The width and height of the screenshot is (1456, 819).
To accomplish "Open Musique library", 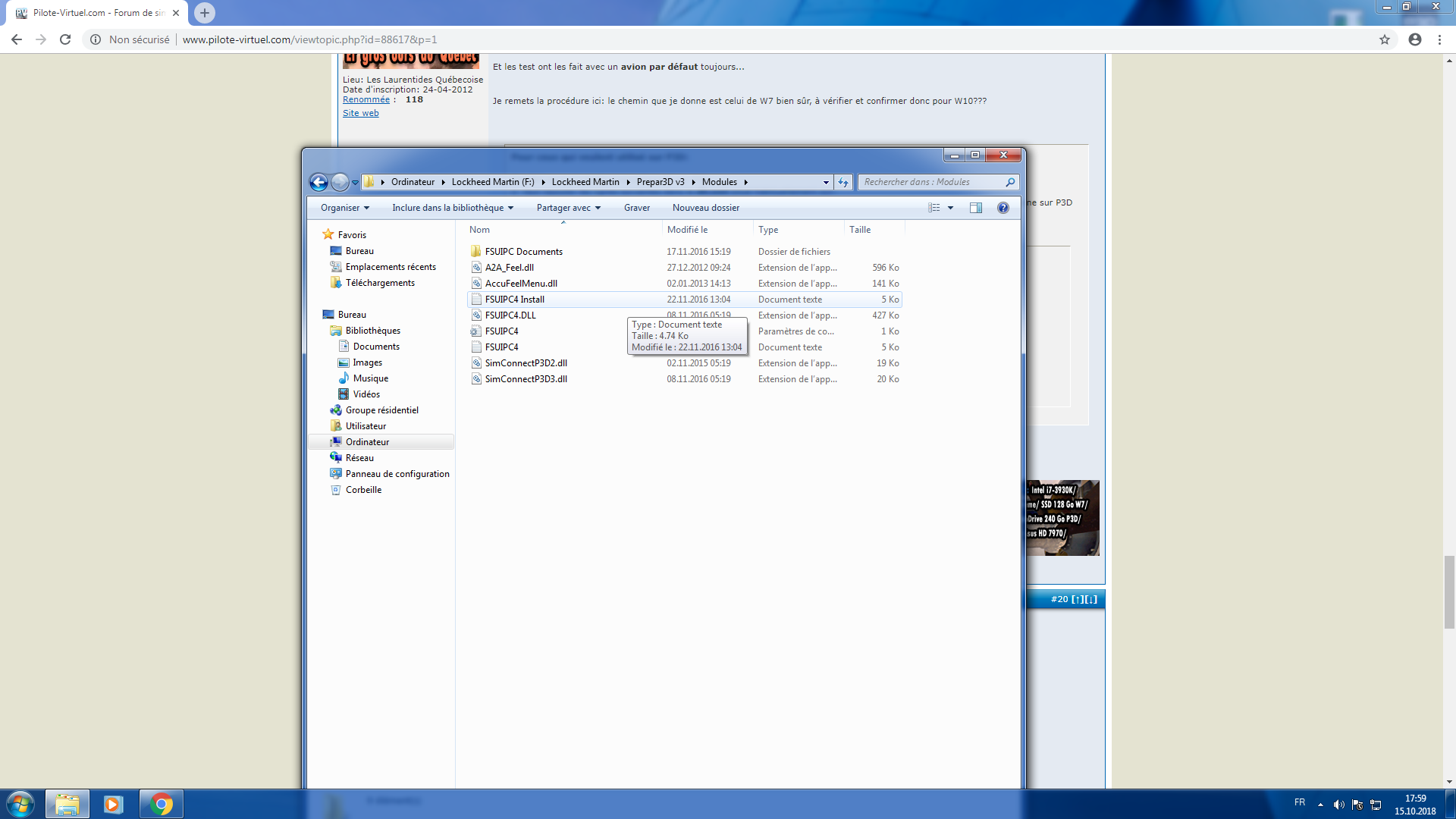I will (370, 378).
